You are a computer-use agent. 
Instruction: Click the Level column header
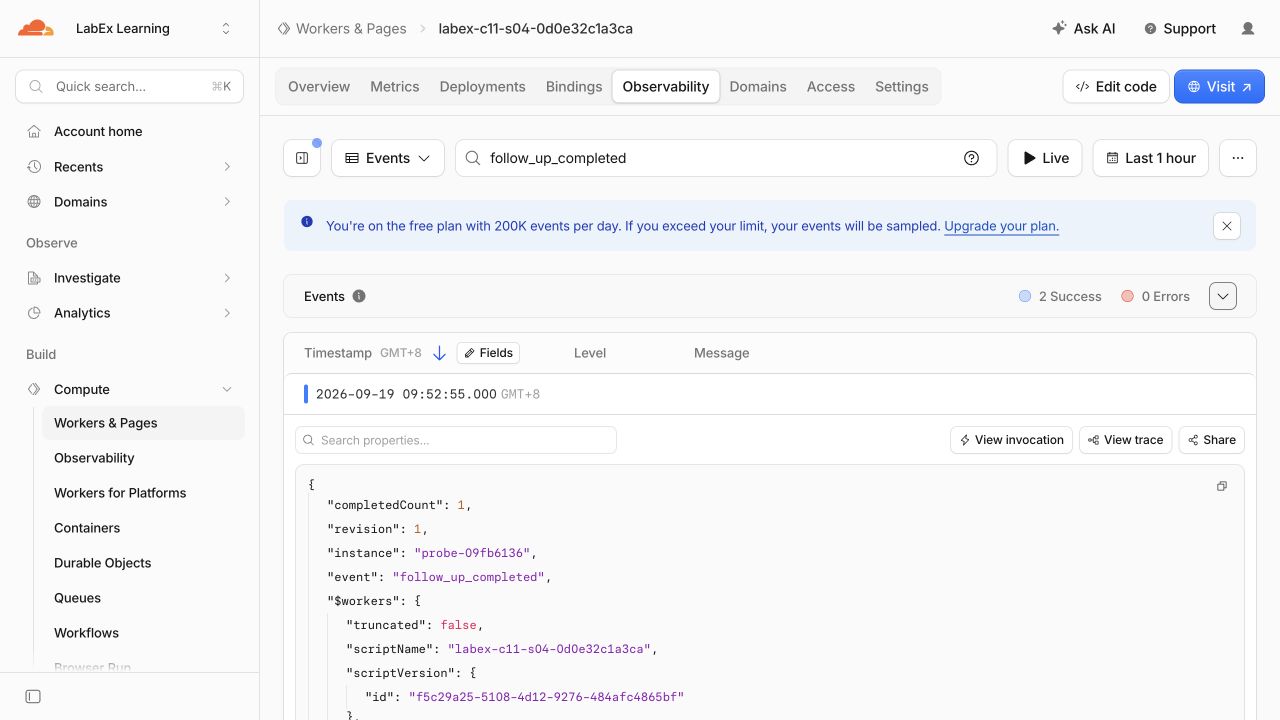coord(590,353)
